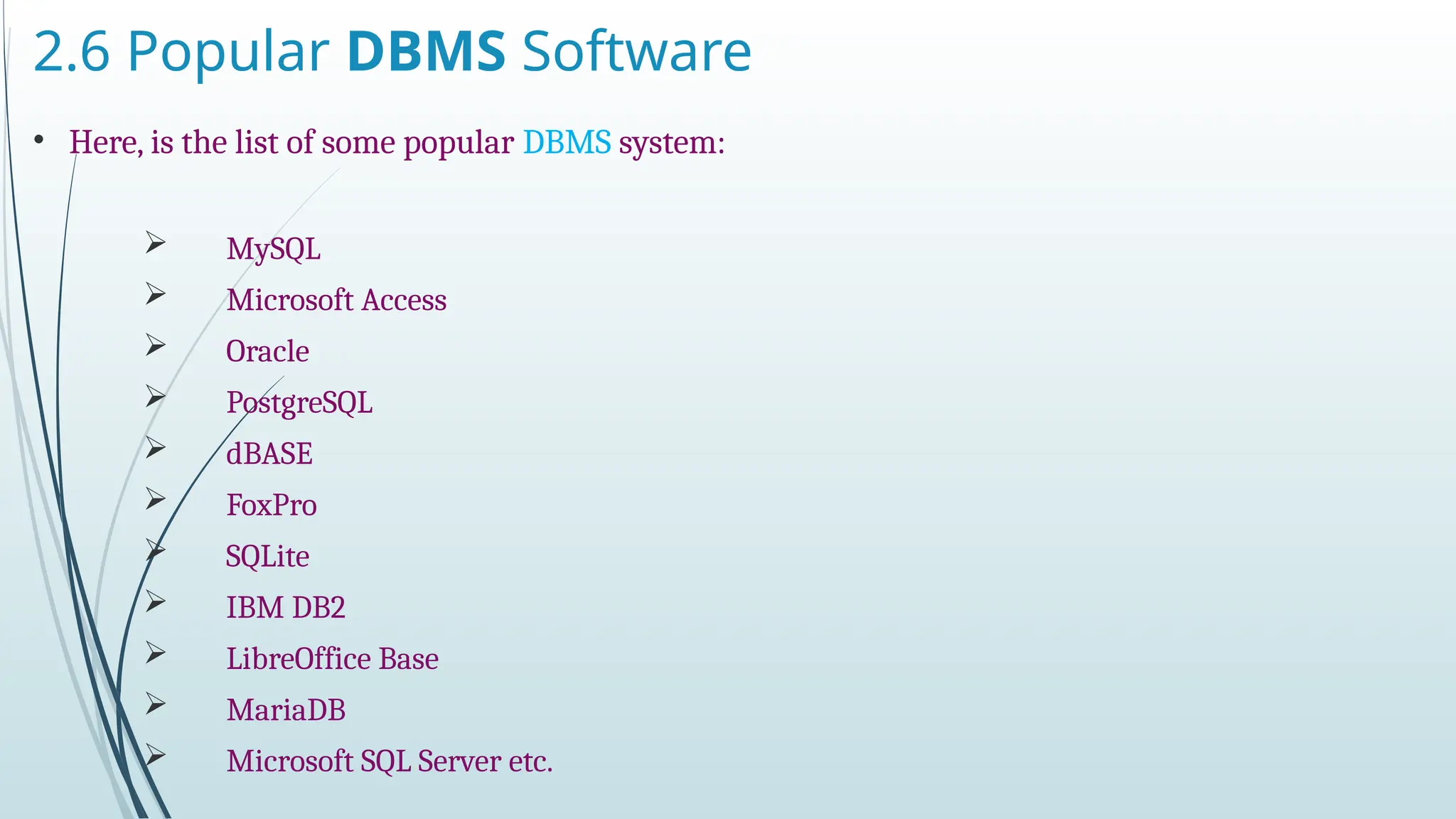Click the round bullet before 'Here, is the list'
Screen dimensions: 1456x819
pos(39,139)
